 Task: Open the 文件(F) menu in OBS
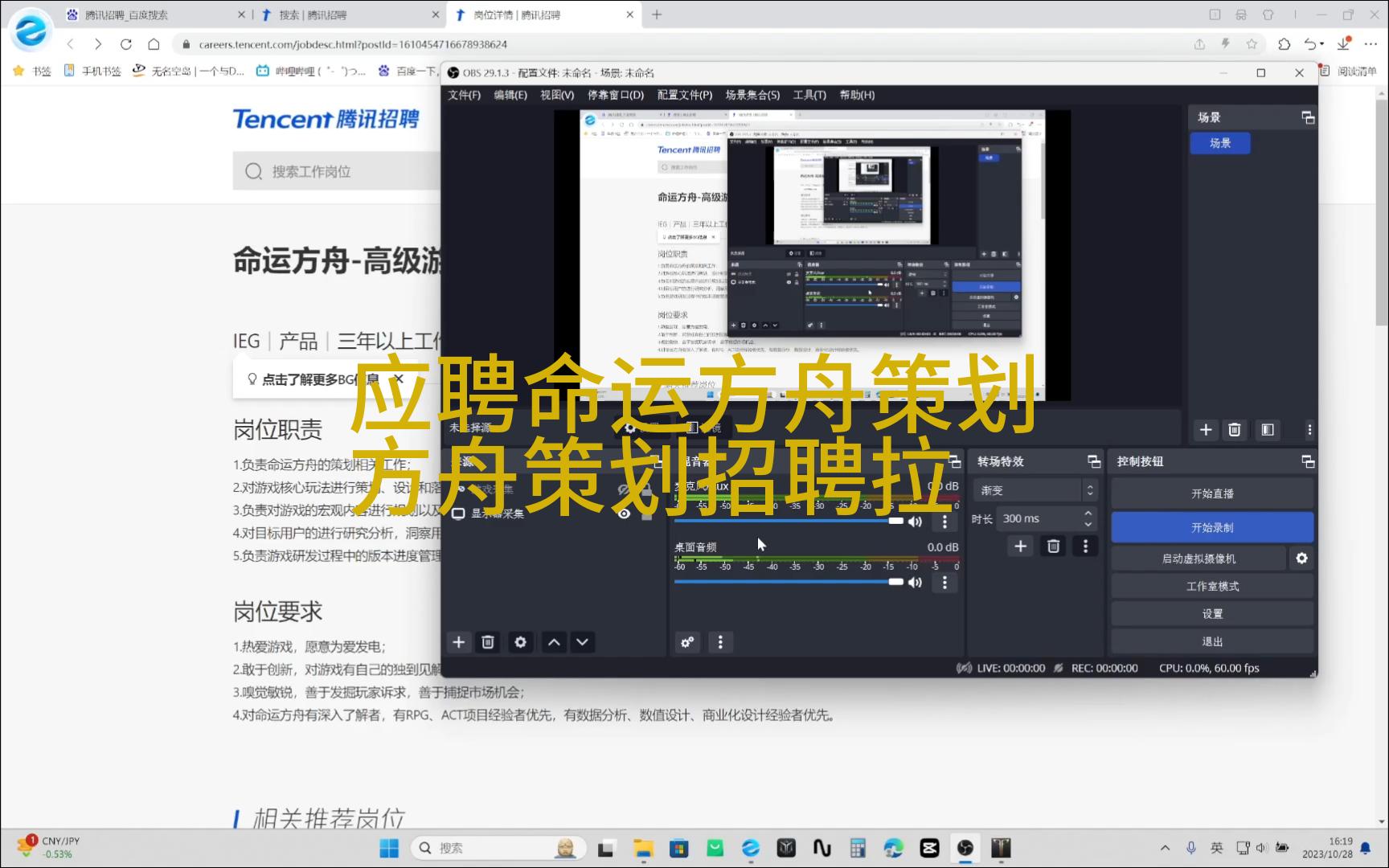pyautogui.click(x=464, y=95)
